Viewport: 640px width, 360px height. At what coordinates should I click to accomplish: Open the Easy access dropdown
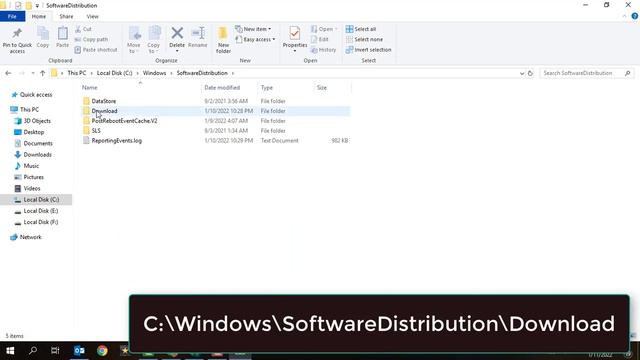[255, 40]
